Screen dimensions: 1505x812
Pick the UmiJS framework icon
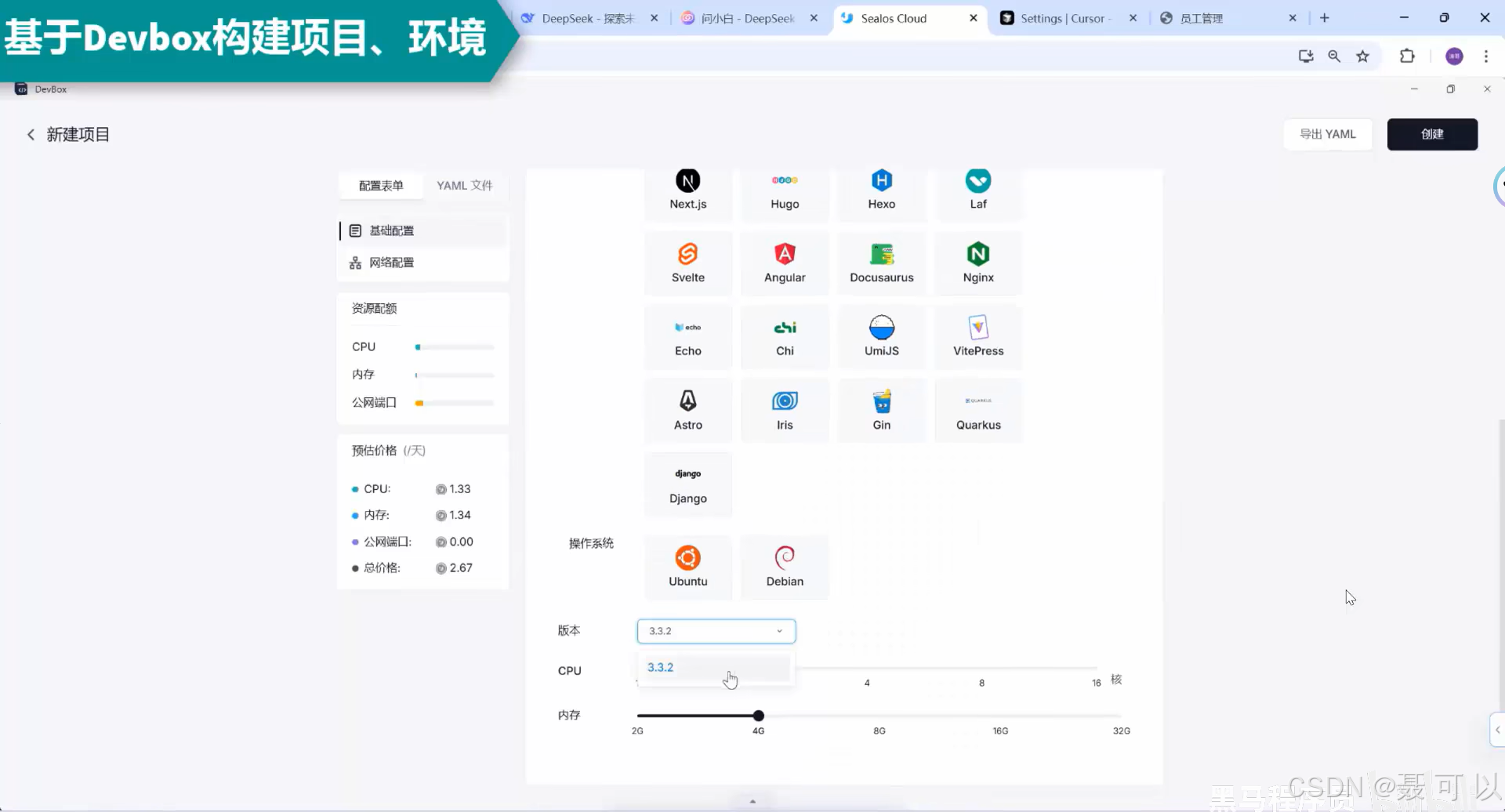[882, 327]
